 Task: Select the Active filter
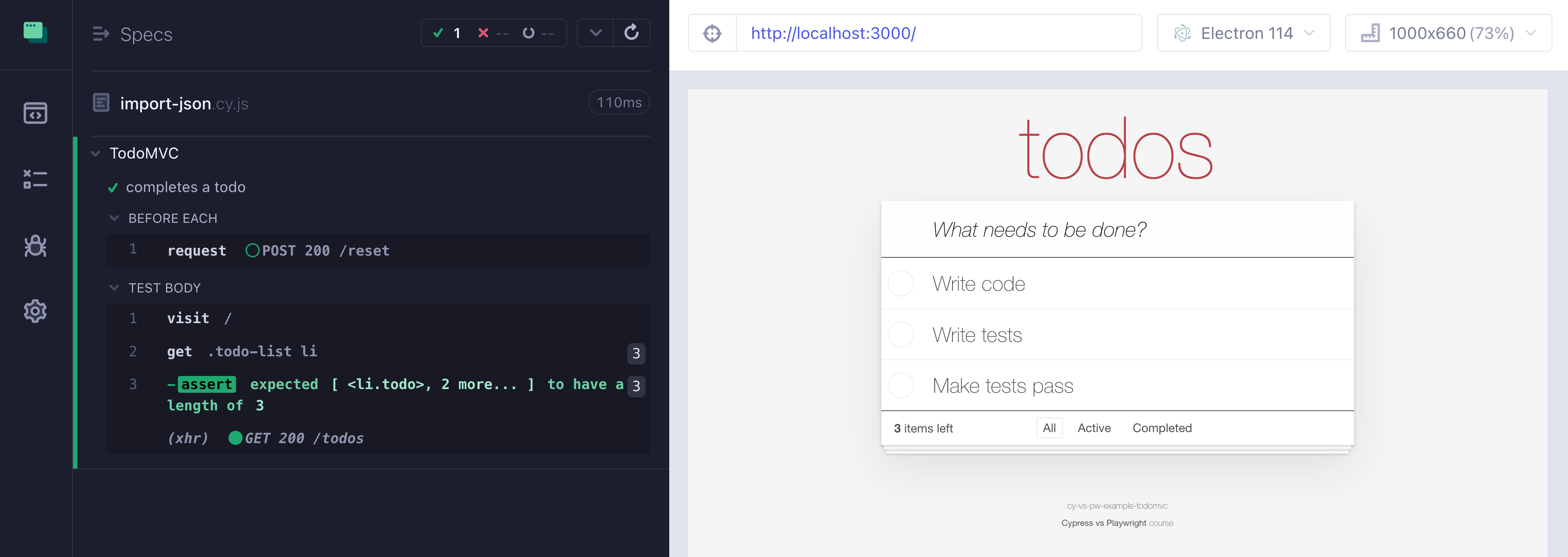coord(1093,428)
